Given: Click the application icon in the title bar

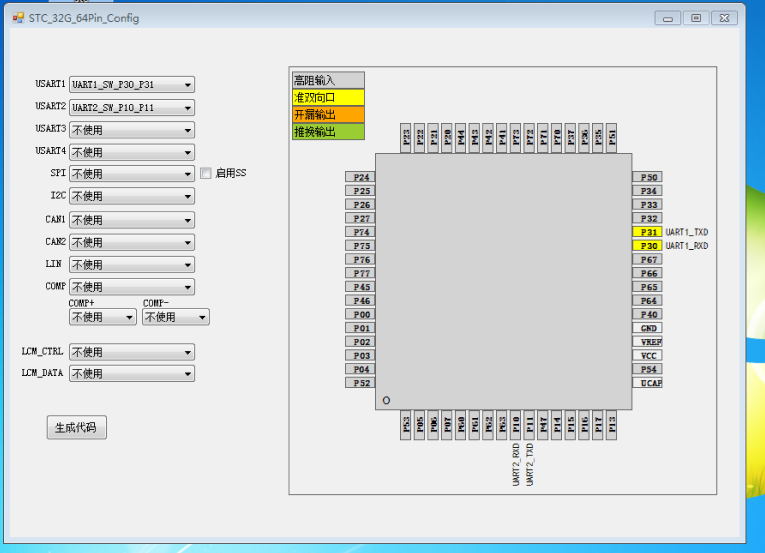Looking at the screenshot, I should [x=18, y=18].
